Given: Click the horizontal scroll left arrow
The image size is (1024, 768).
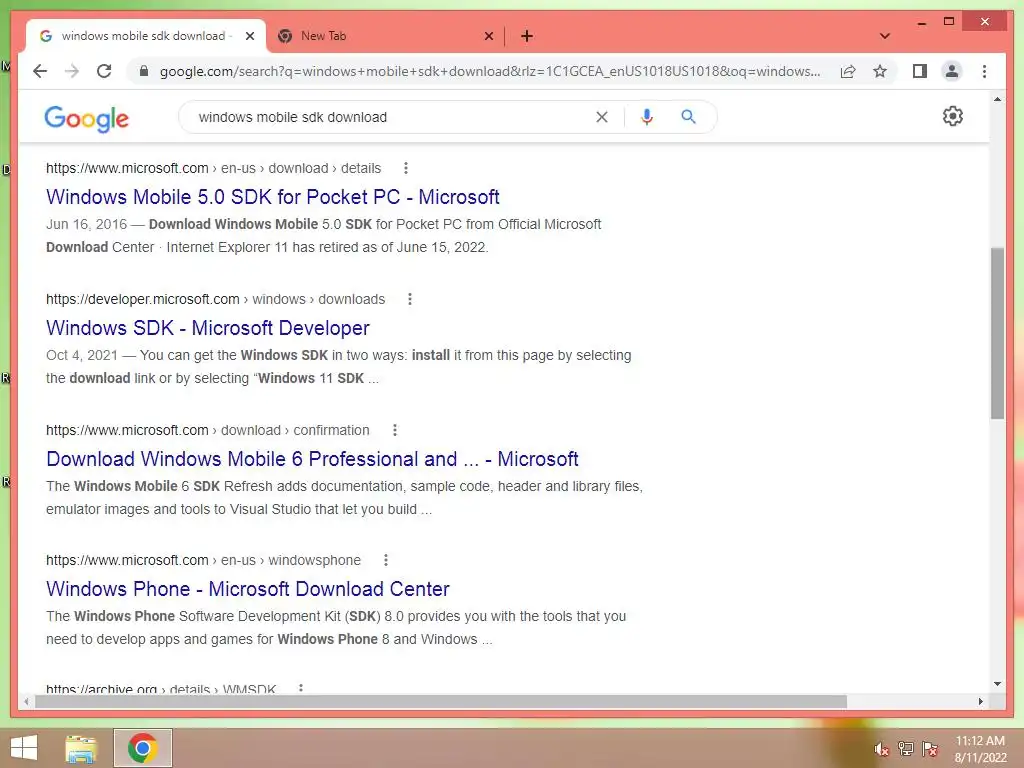Looking at the screenshot, I should (25, 701).
